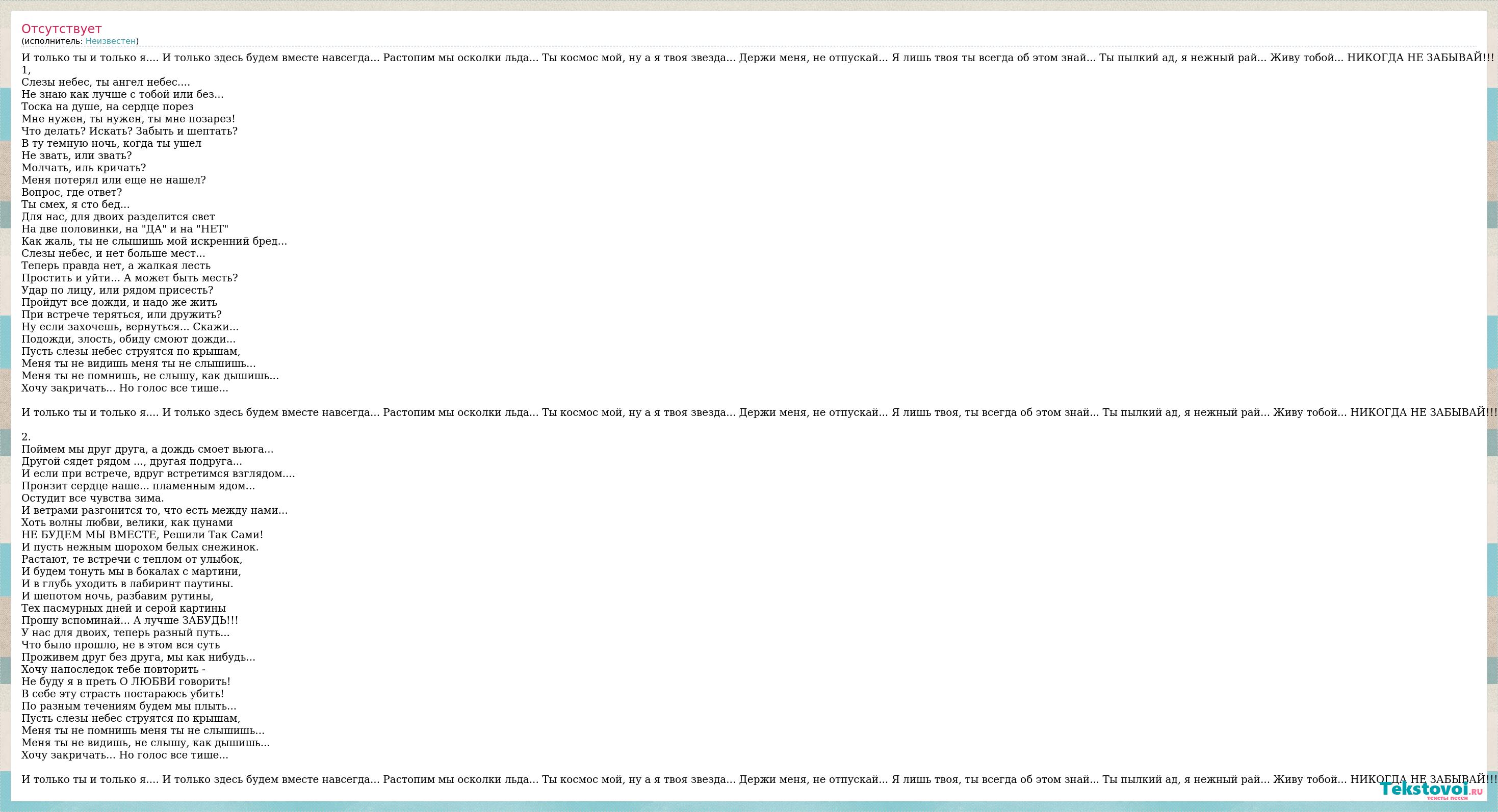Click the Tekstovoi.ru site logo
Screen dimensions: 1498x812
click(1431, 790)
